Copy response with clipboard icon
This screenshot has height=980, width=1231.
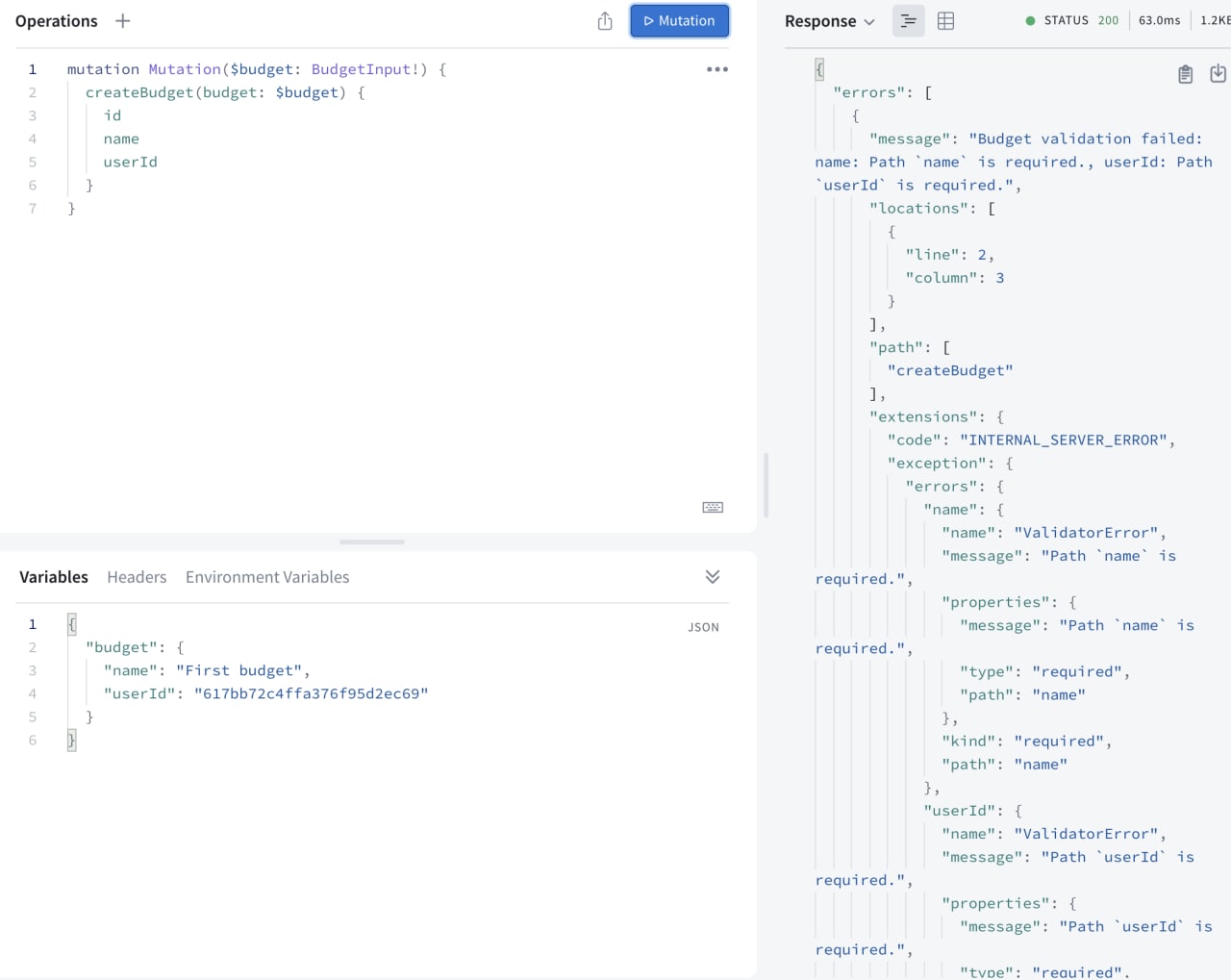coord(1186,74)
